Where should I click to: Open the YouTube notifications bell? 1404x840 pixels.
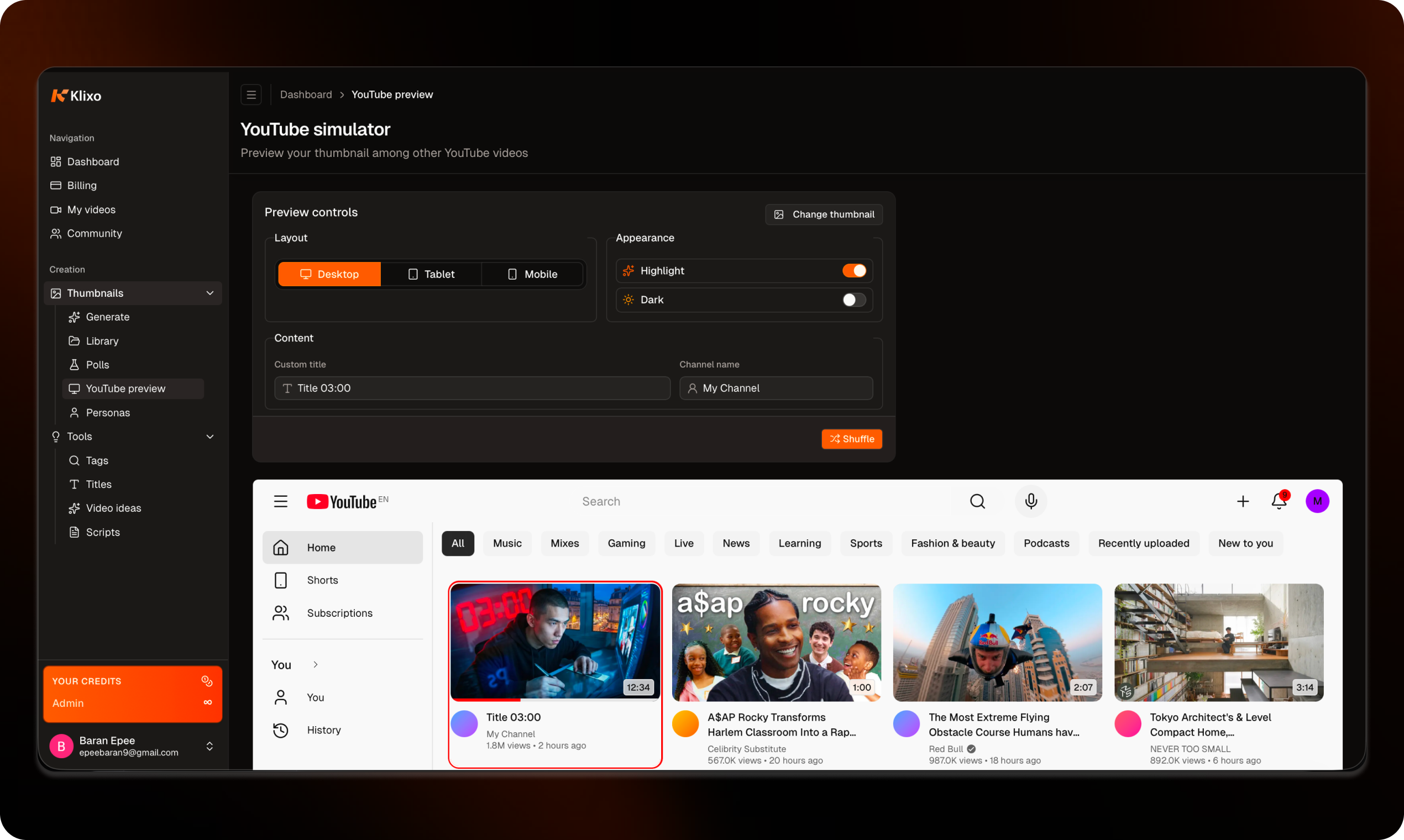pyautogui.click(x=1279, y=501)
